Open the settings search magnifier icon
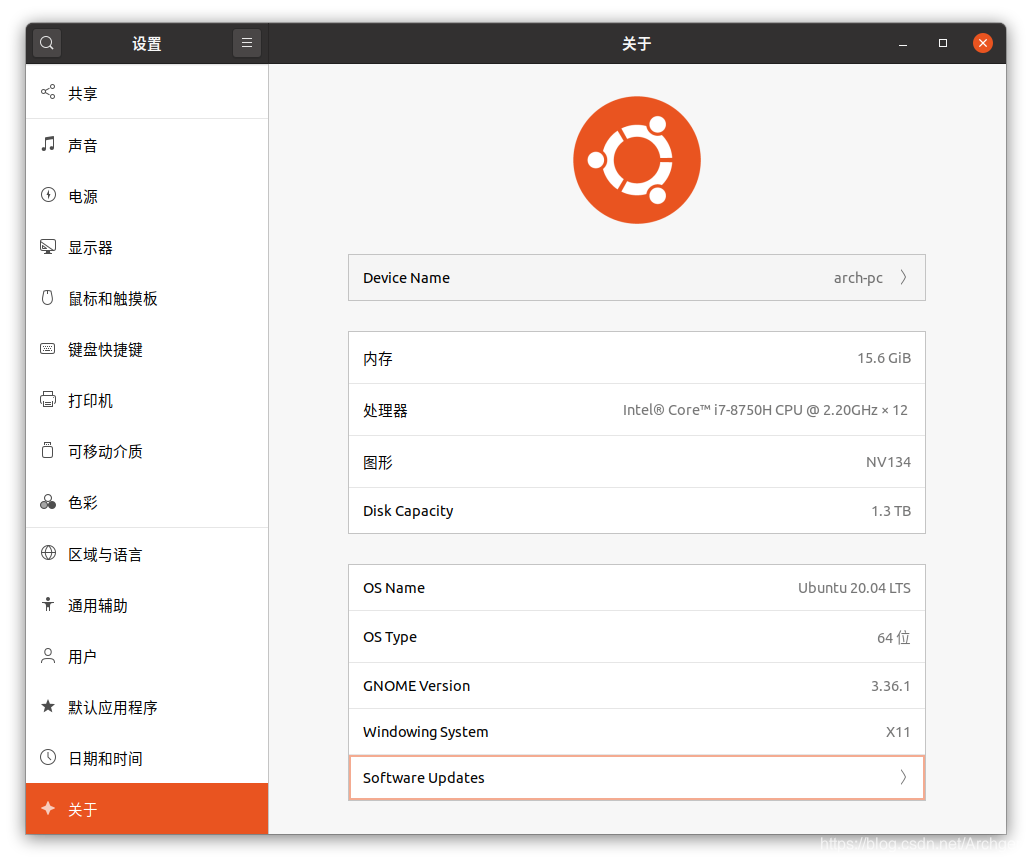This screenshot has height=863, width=1032. [47, 43]
